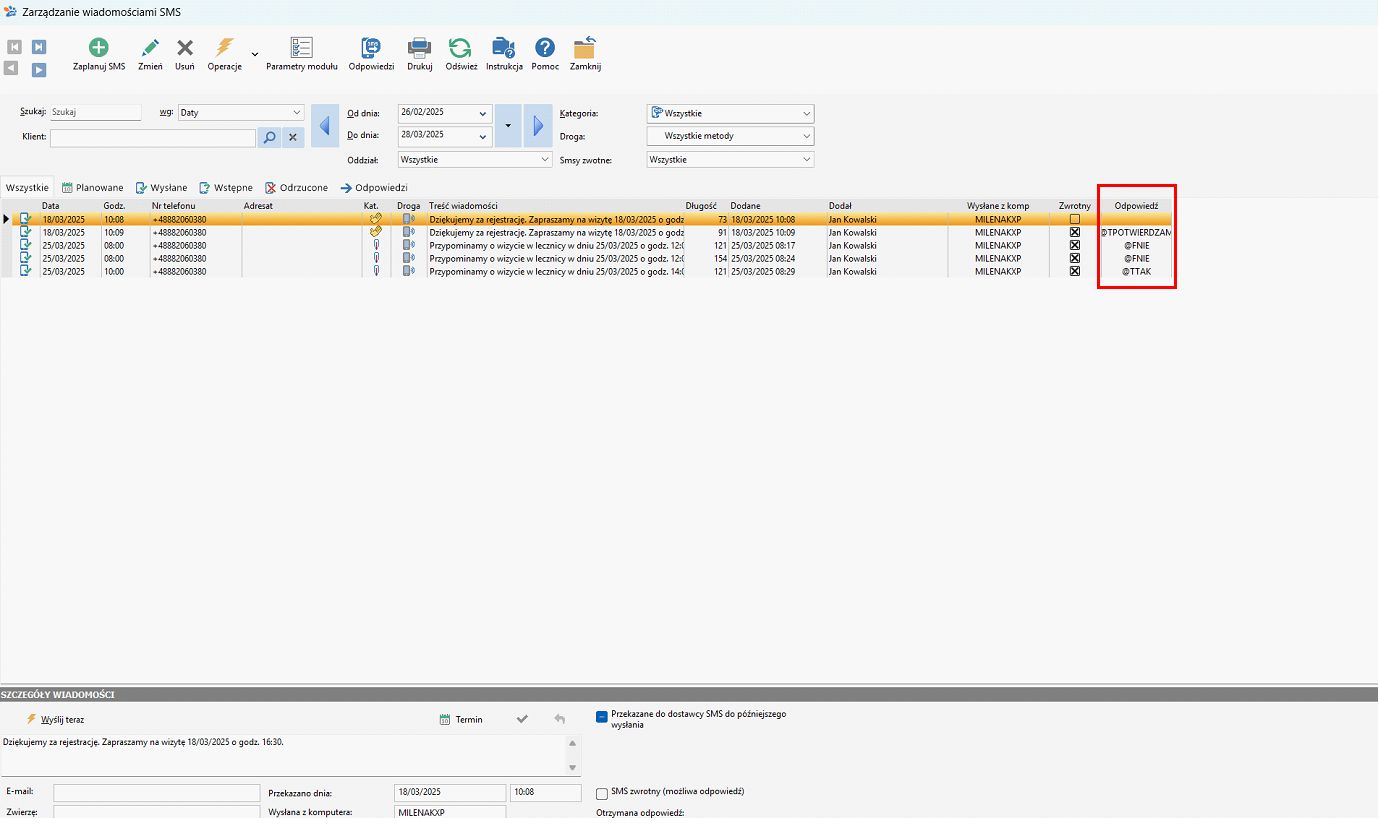Go to the first record navigation arrow
Image resolution: width=1379 pixels, height=839 pixels.
tap(14, 47)
